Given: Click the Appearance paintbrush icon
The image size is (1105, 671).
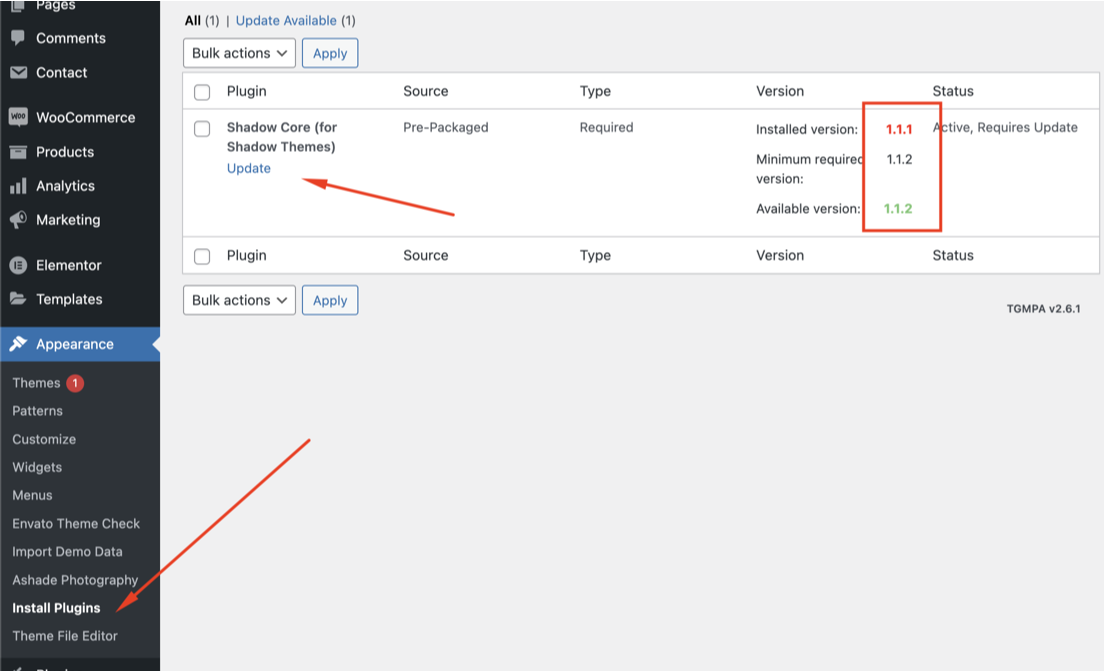Looking at the screenshot, I should 18,344.
